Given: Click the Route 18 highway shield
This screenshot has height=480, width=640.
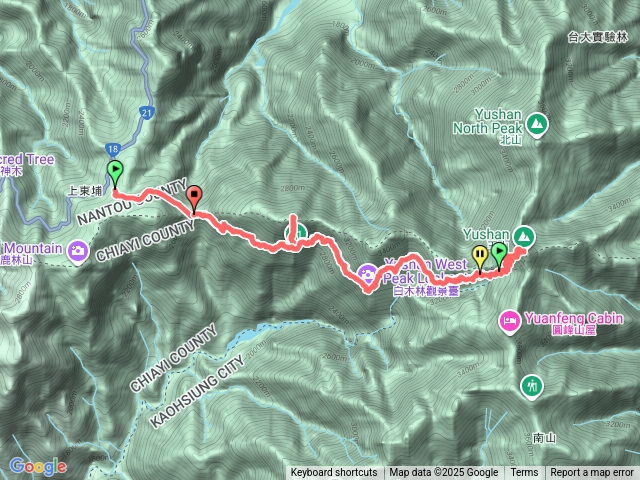Looking at the screenshot, I should point(112,149).
